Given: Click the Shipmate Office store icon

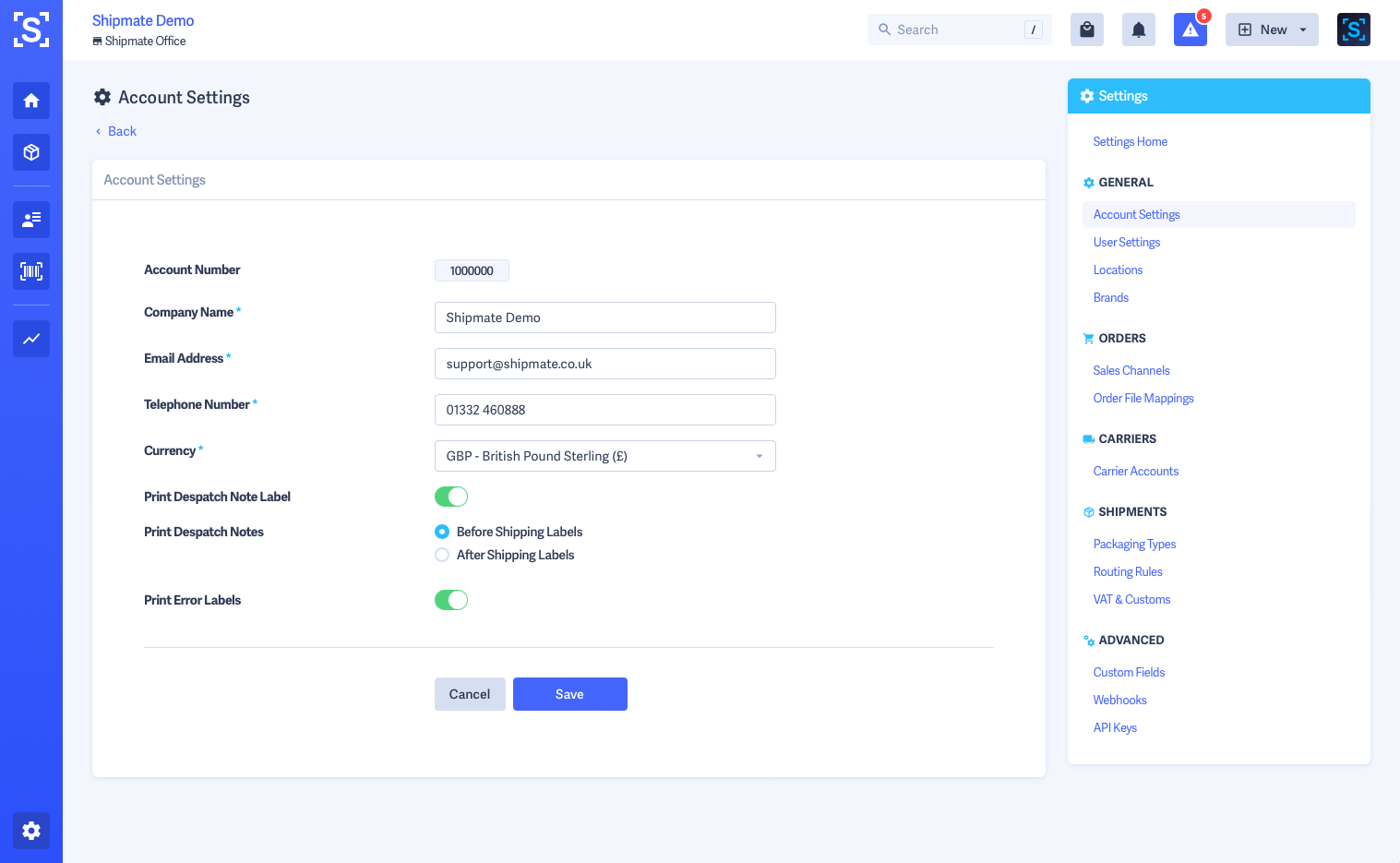Looking at the screenshot, I should (x=97, y=42).
